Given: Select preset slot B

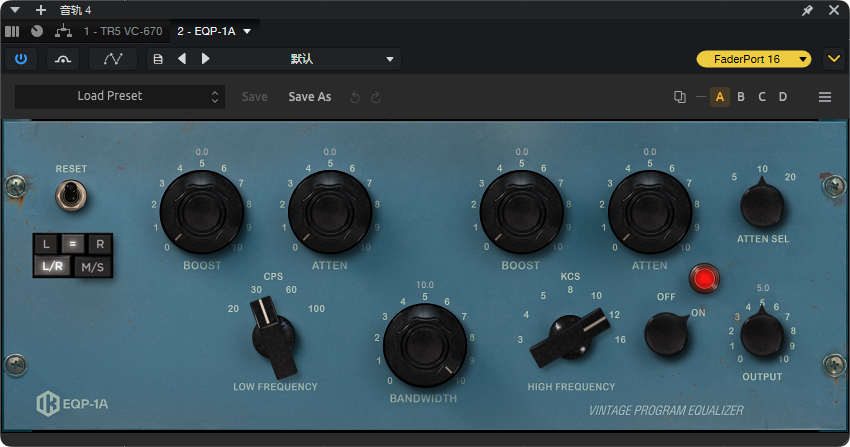Looking at the screenshot, I should click(741, 97).
